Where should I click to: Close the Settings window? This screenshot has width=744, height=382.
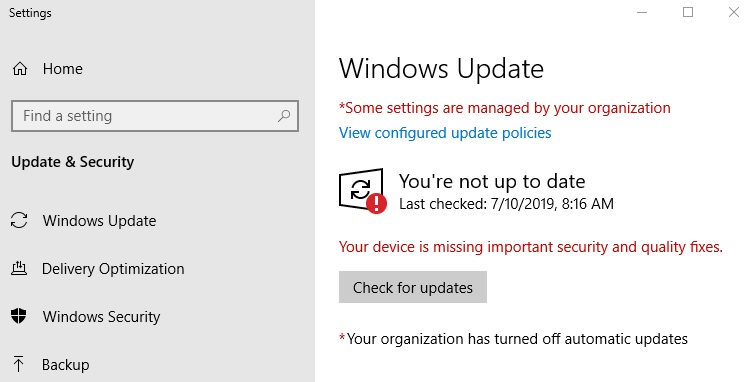click(x=734, y=12)
